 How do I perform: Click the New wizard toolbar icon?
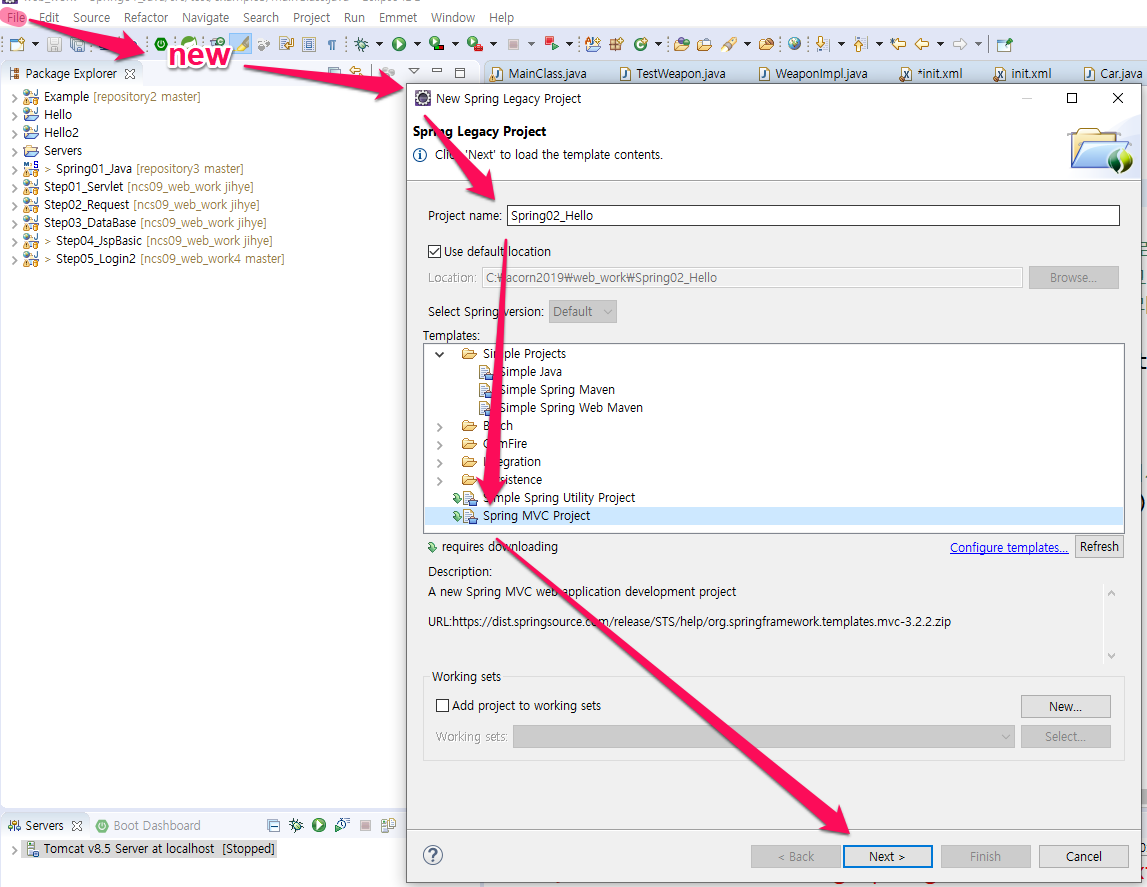coord(17,45)
